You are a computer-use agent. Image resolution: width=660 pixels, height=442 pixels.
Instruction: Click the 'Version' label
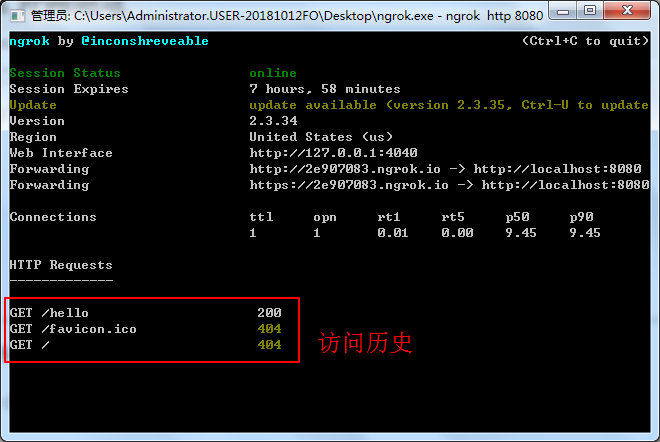[37, 121]
